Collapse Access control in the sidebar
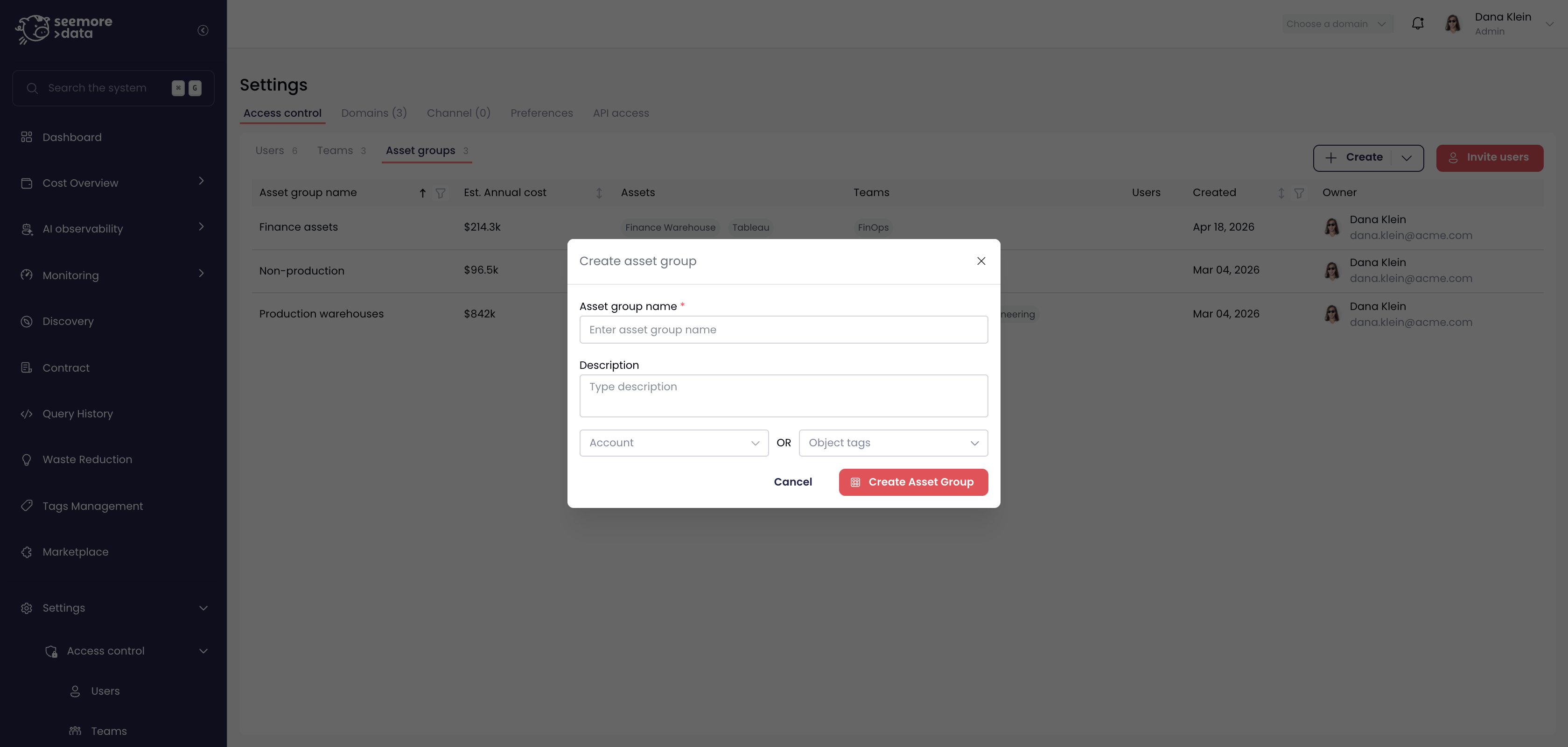Image resolution: width=1568 pixels, height=747 pixels. tap(203, 651)
